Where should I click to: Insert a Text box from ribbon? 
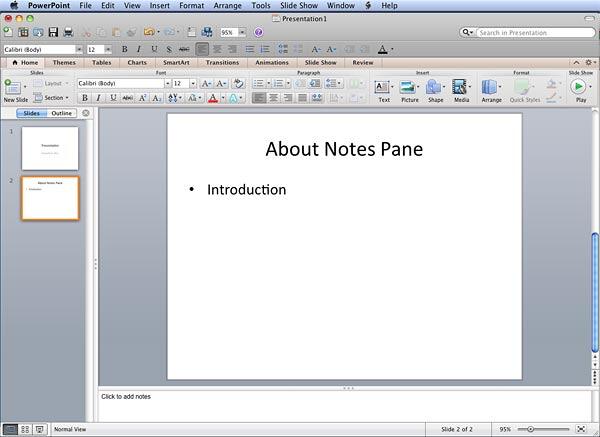click(383, 88)
